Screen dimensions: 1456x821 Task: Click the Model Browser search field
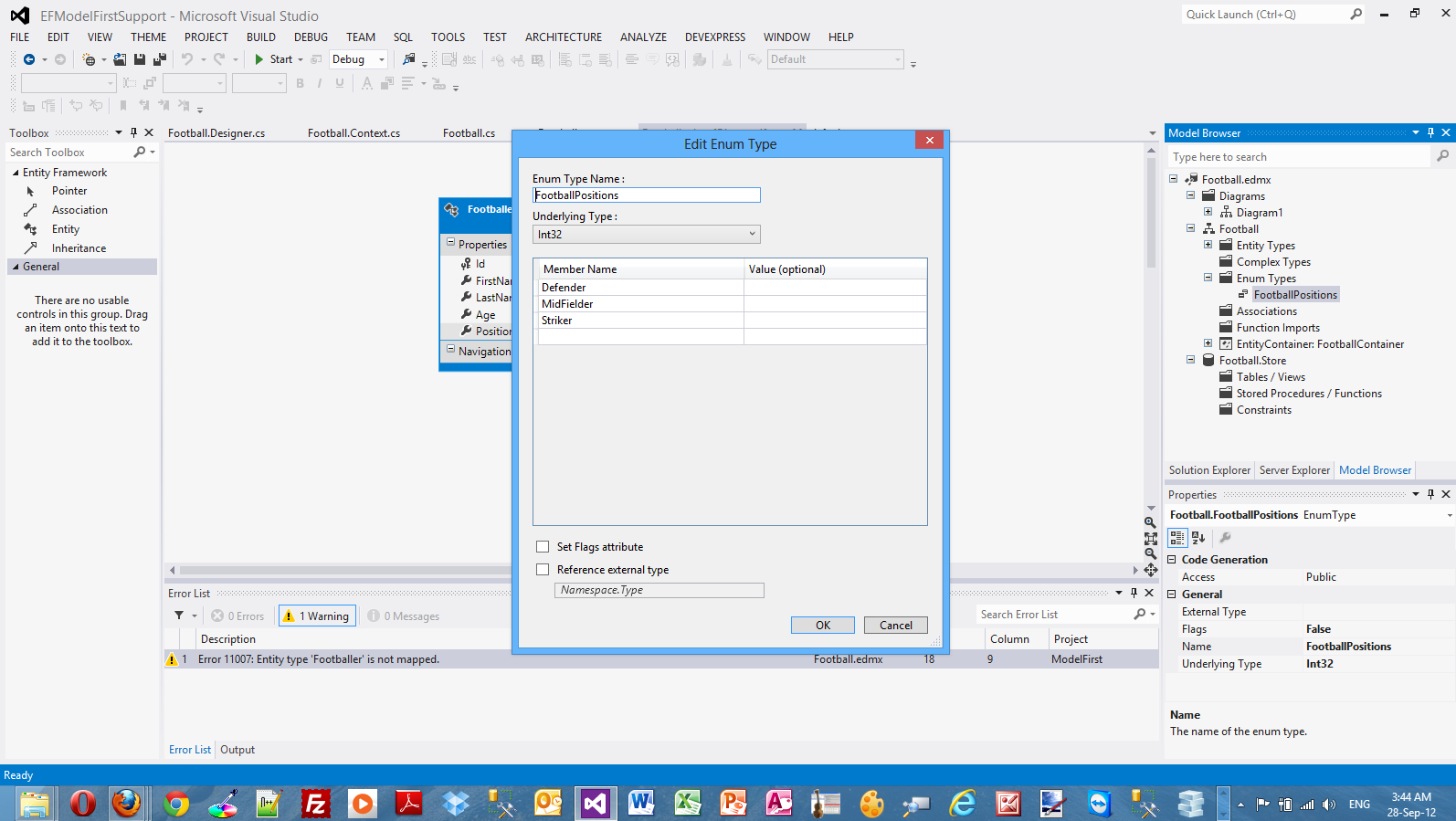pyautogui.click(x=1299, y=157)
